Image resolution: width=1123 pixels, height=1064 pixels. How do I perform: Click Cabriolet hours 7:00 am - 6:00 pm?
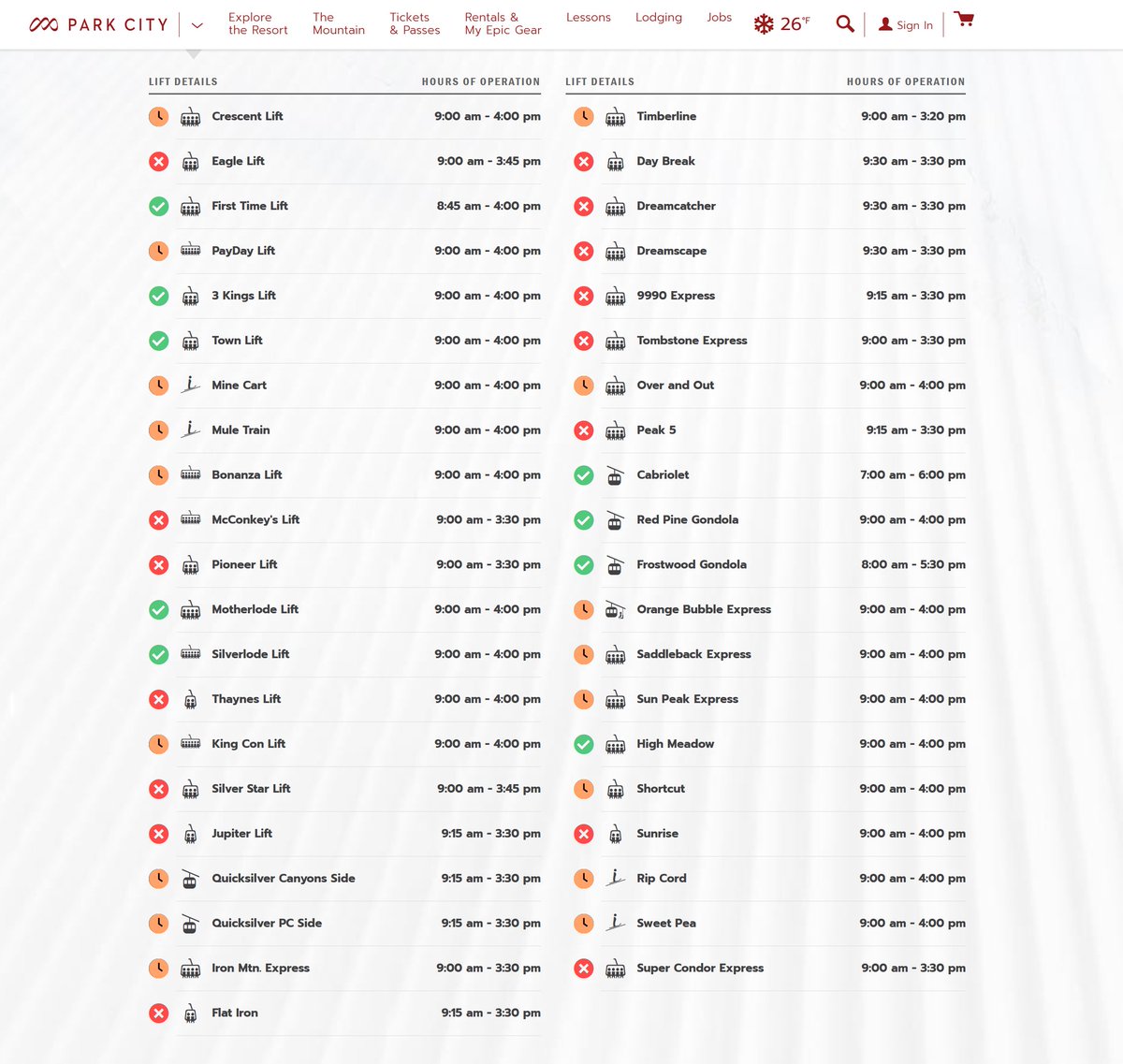tap(912, 475)
